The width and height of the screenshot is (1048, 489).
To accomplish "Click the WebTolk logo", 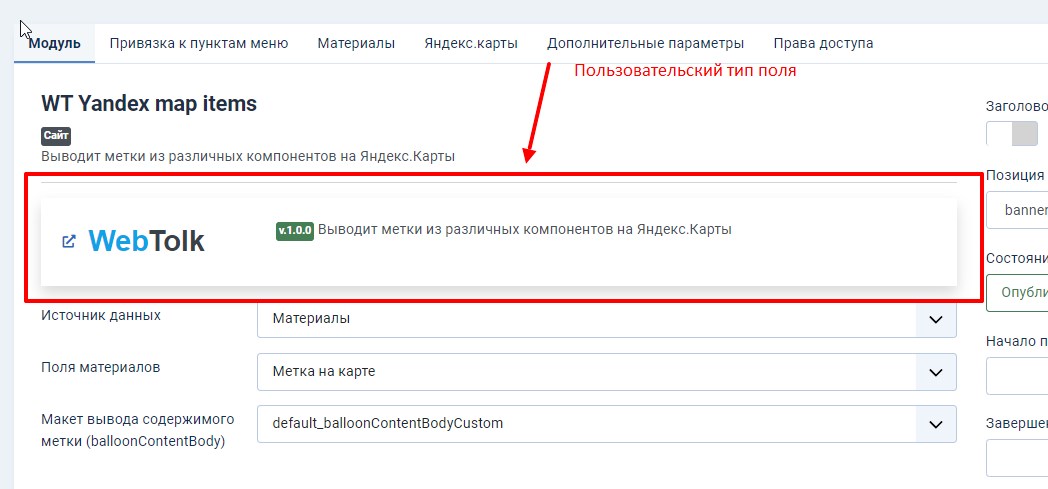I will pos(146,241).
